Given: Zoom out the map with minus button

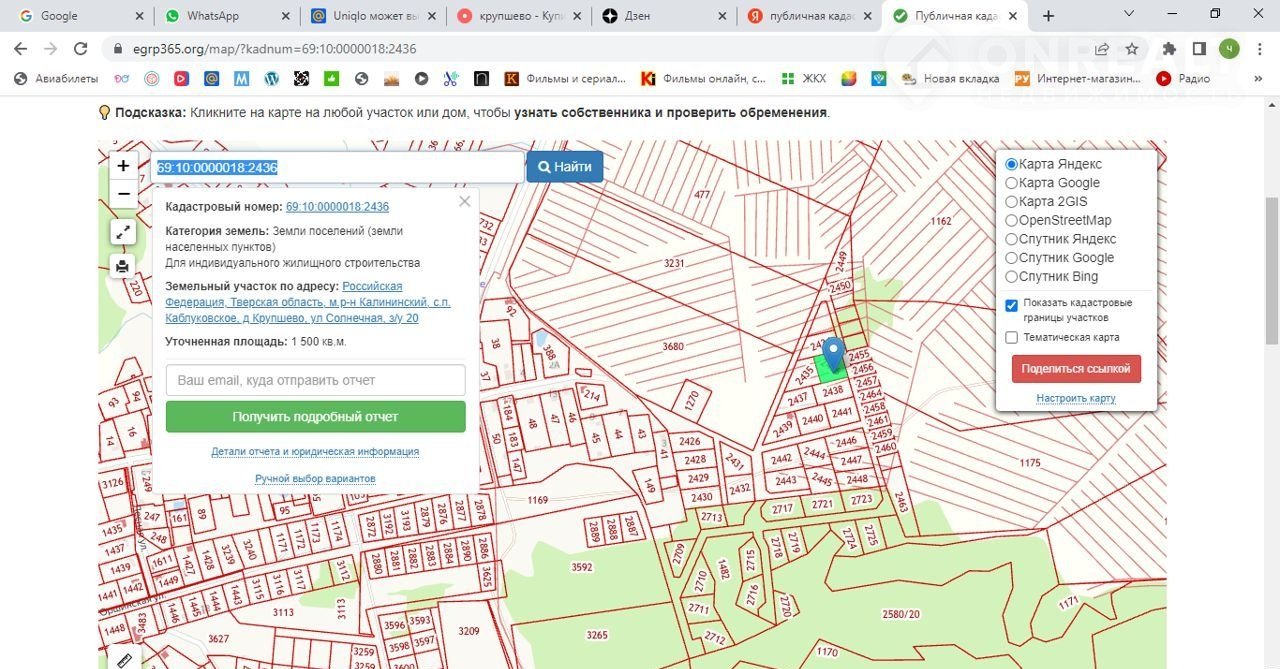Looking at the screenshot, I should [x=123, y=194].
